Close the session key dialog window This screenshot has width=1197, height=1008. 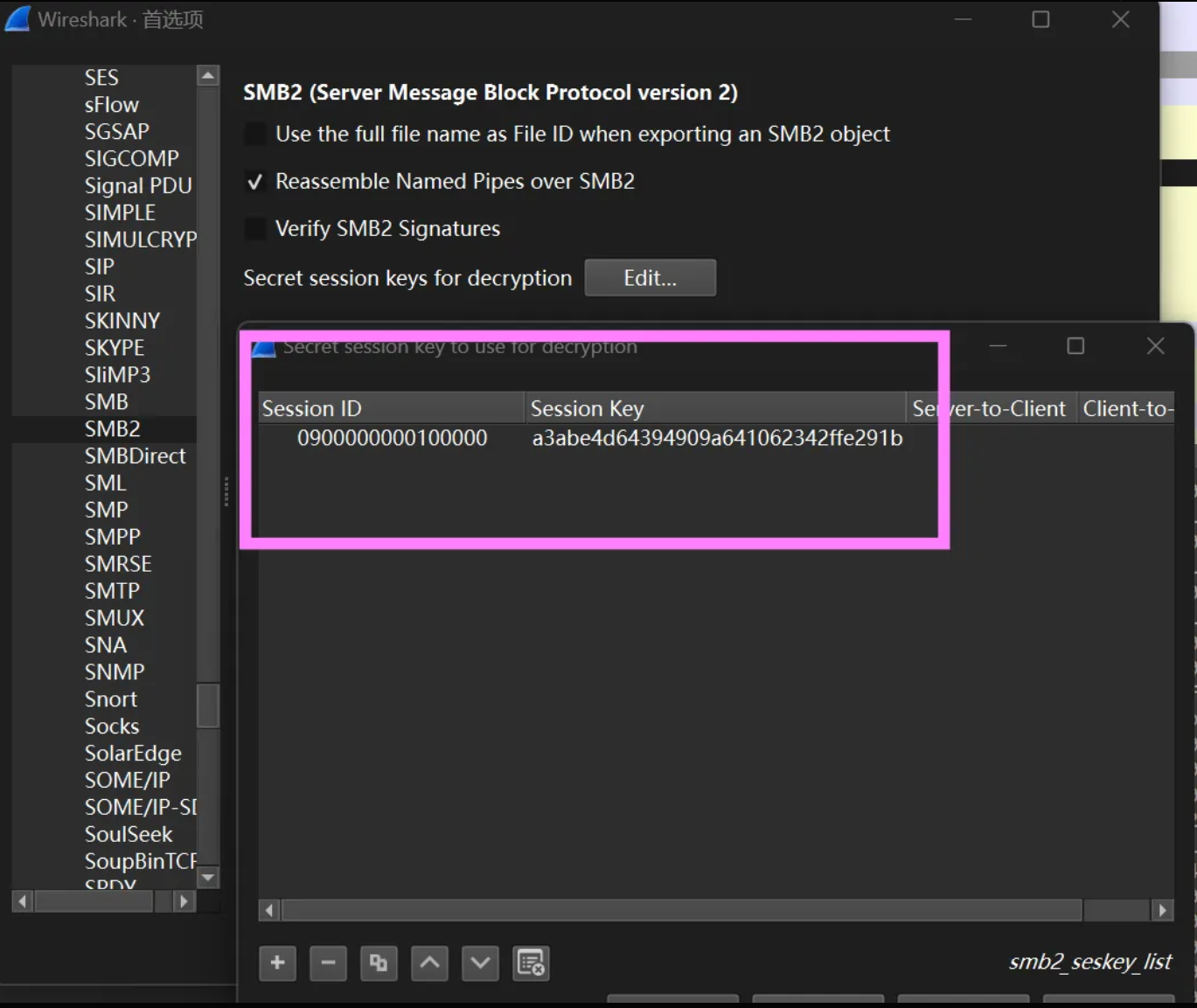coord(1155,346)
